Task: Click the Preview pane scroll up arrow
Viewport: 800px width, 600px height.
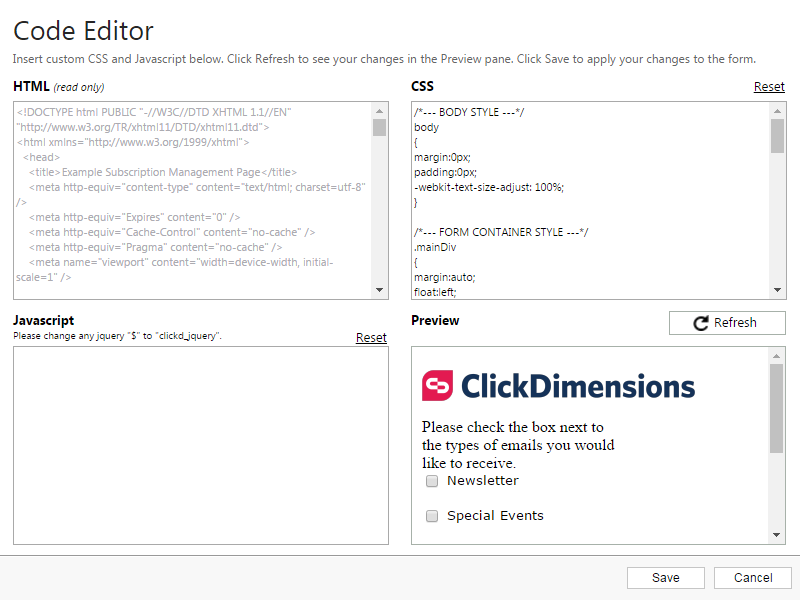Action: coord(777,356)
